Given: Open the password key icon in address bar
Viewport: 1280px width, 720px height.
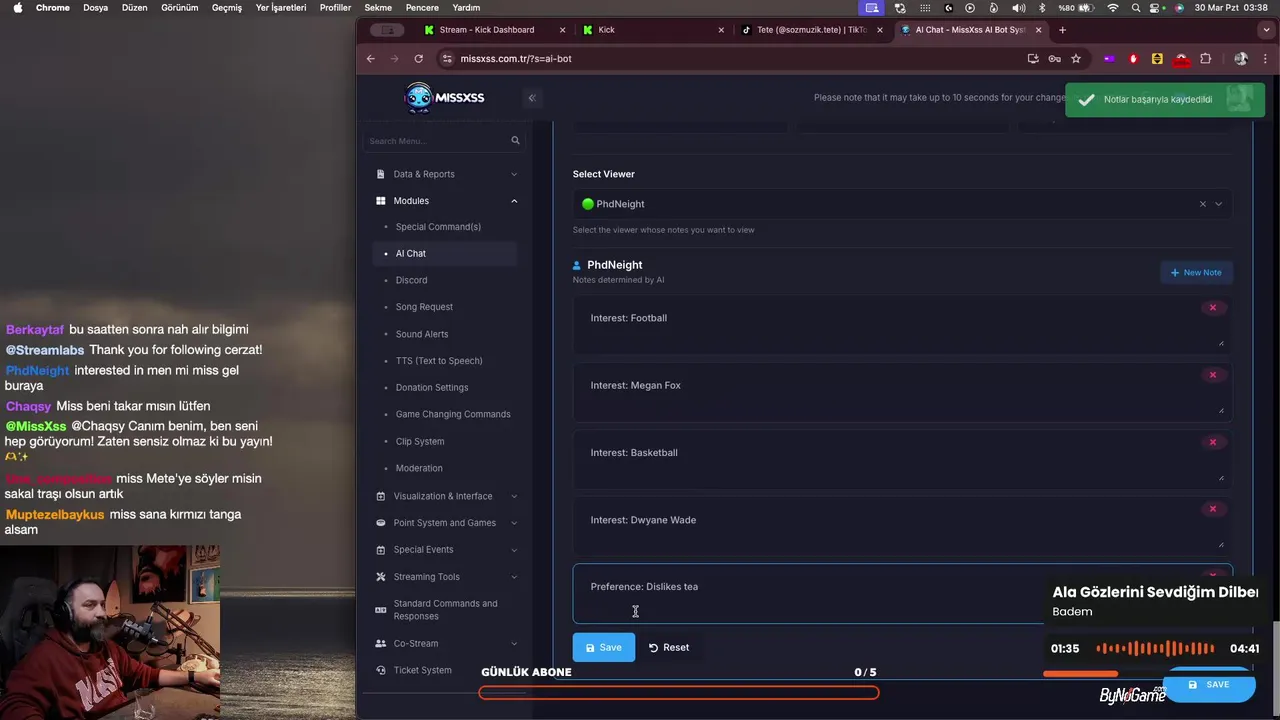Looking at the screenshot, I should coord(1054,59).
